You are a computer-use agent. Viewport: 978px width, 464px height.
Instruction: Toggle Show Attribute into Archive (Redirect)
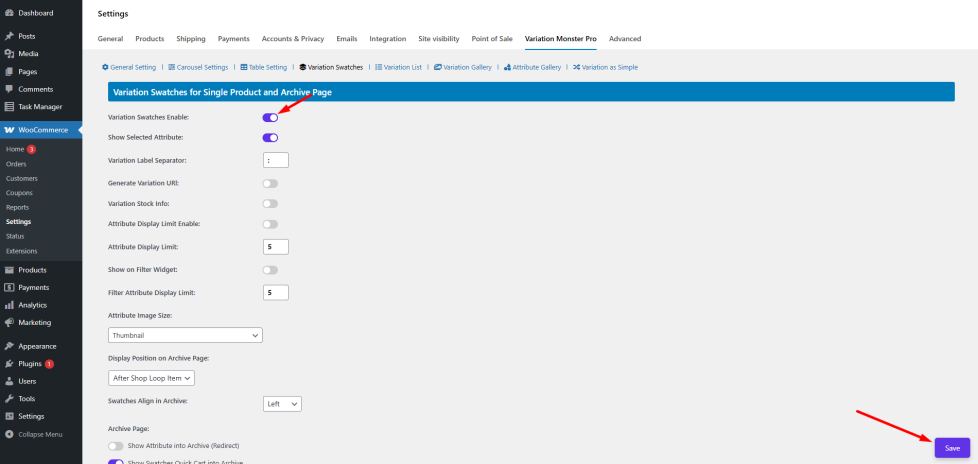(116, 446)
